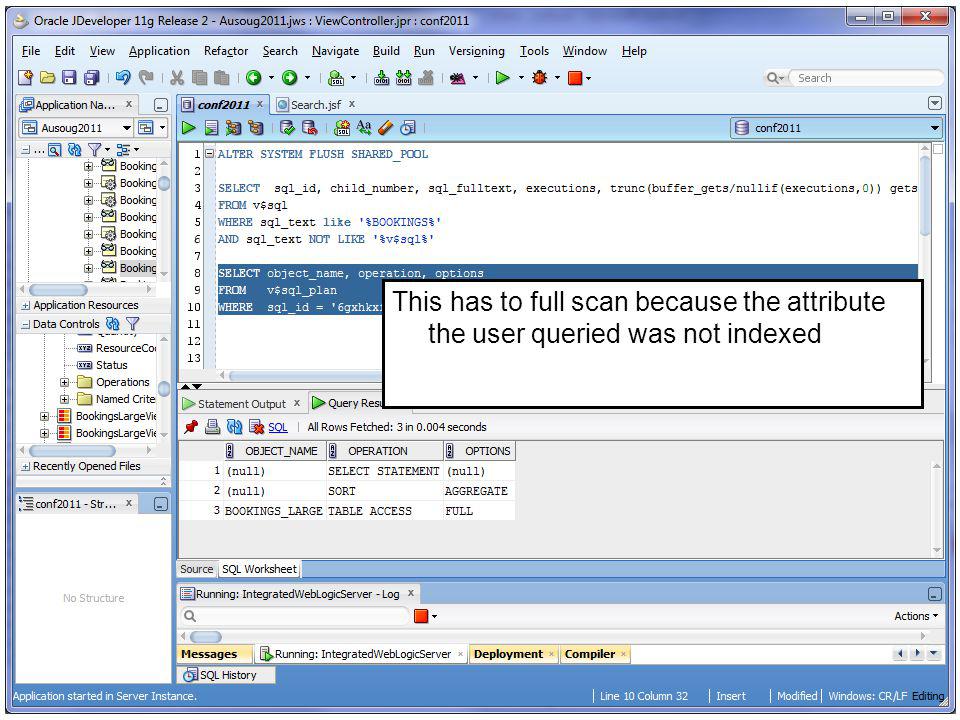Click the log search input field
Viewport: 960px width, 720px height.
click(x=295, y=616)
